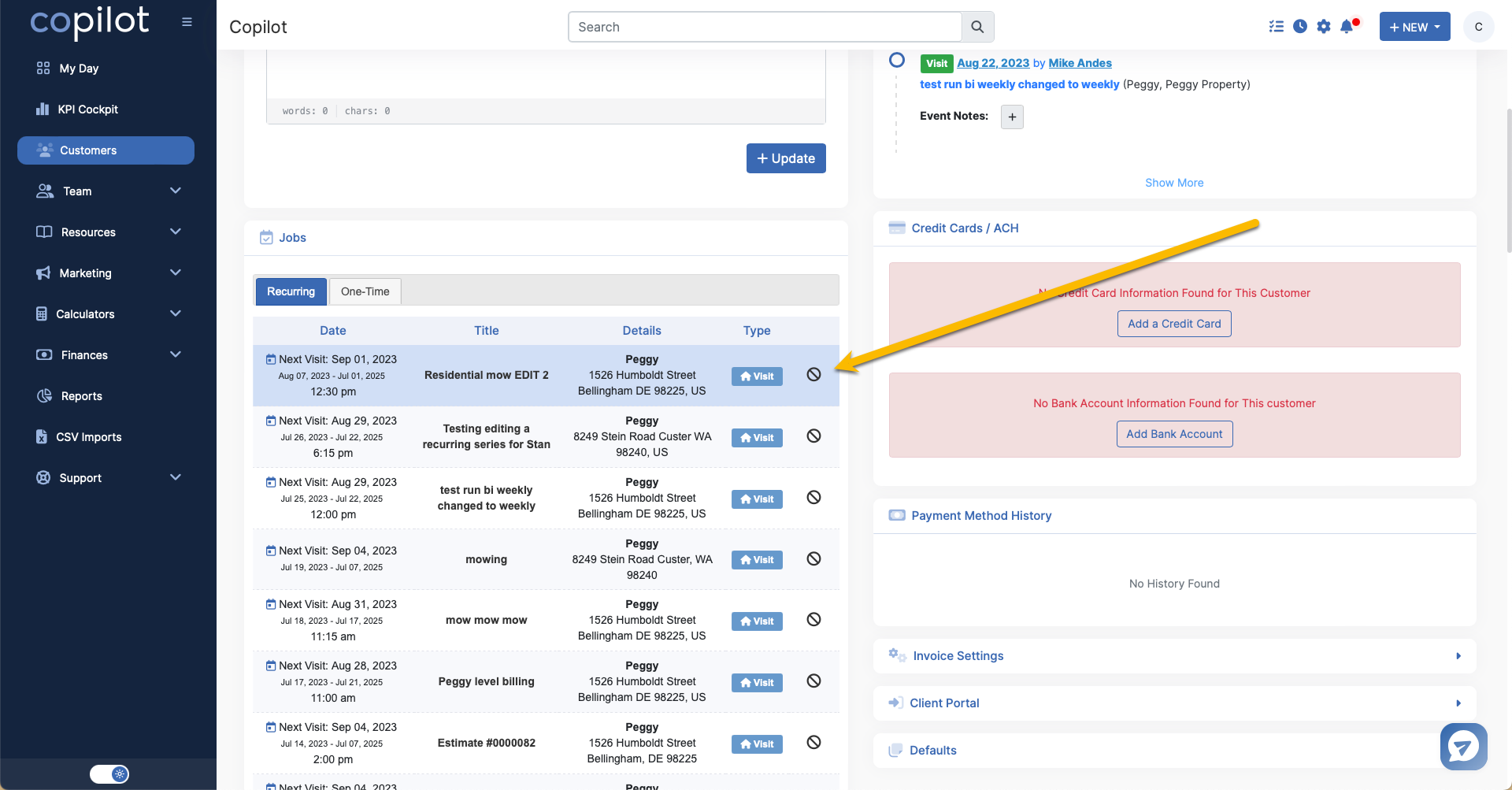Select the Recurring jobs tab
1512x790 pixels.
coord(291,291)
